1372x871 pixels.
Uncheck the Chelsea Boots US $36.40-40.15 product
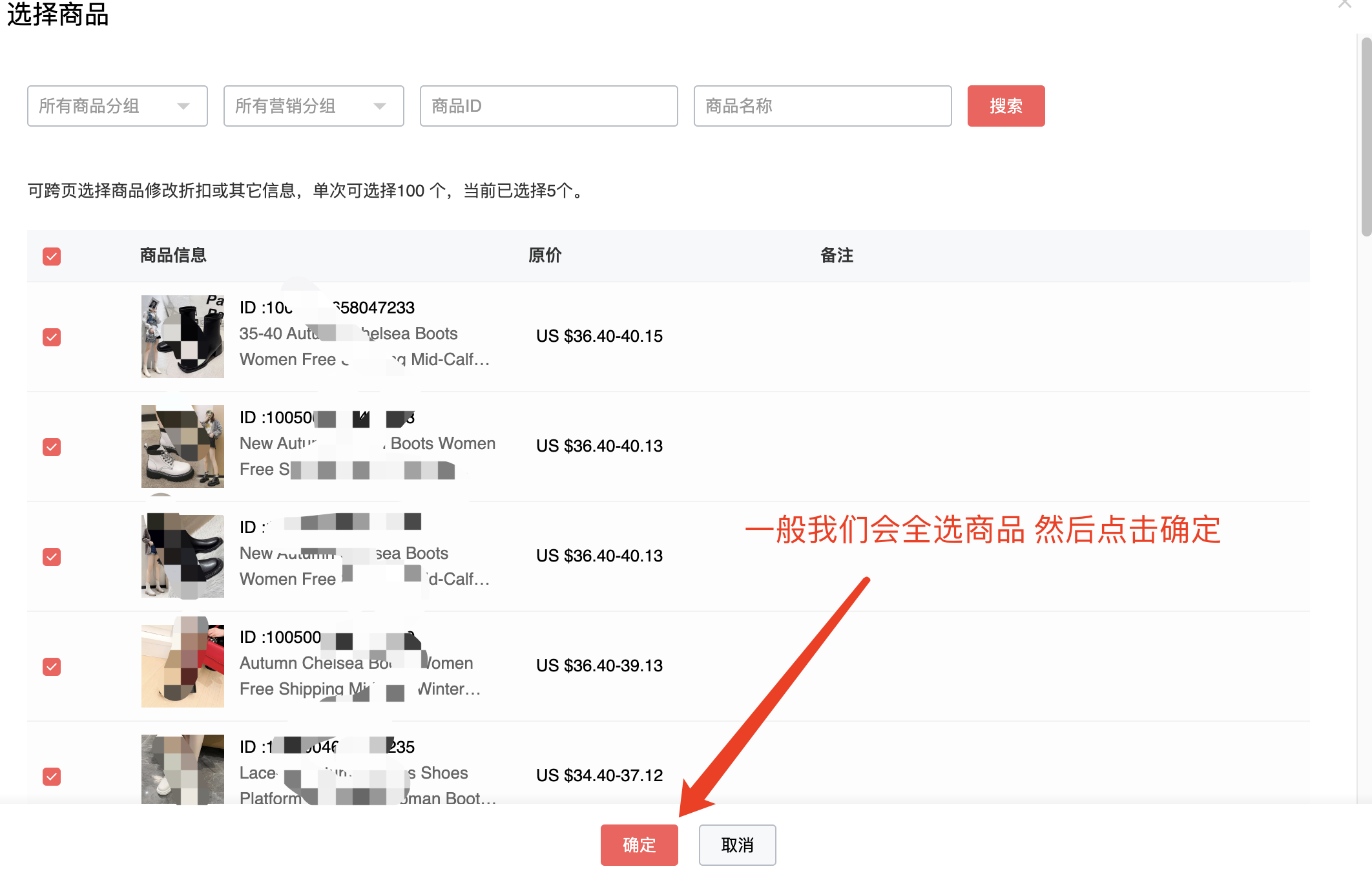(x=51, y=337)
